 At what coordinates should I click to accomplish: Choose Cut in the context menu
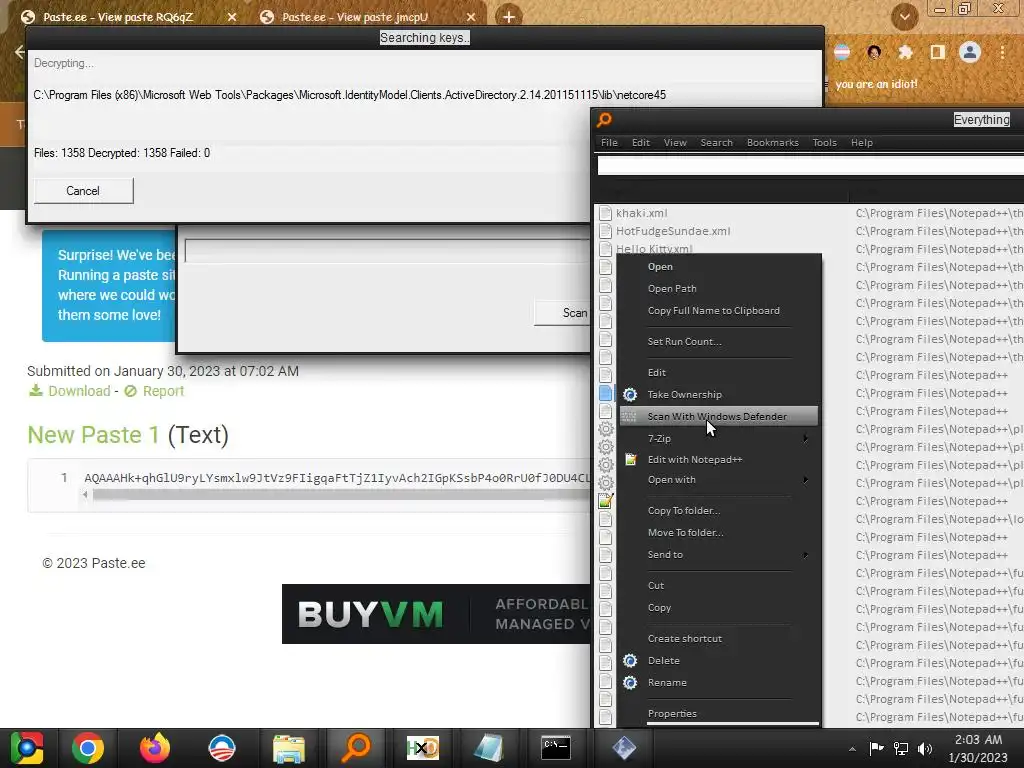click(x=718, y=586)
